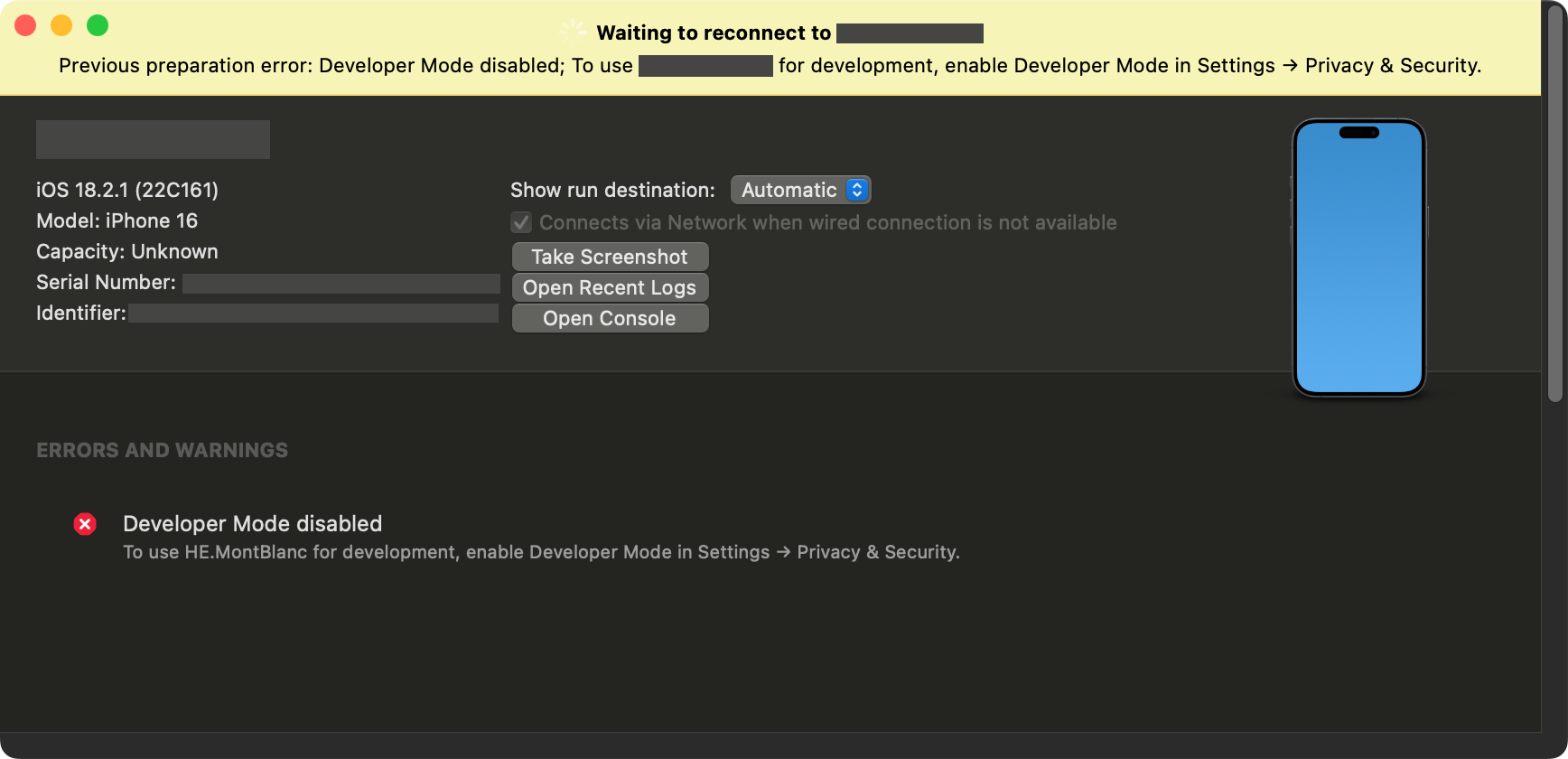The width and height of the screenshot is (1568, 759).
Task: Click the ERRORS AND WARNINGS section header
Action: point(162,450)
